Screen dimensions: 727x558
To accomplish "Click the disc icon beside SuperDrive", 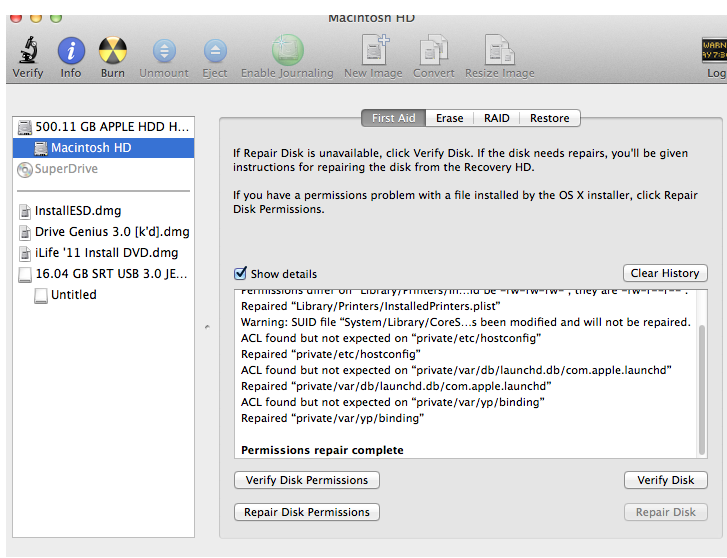I will pyautogui.click(x=25, y=169).
